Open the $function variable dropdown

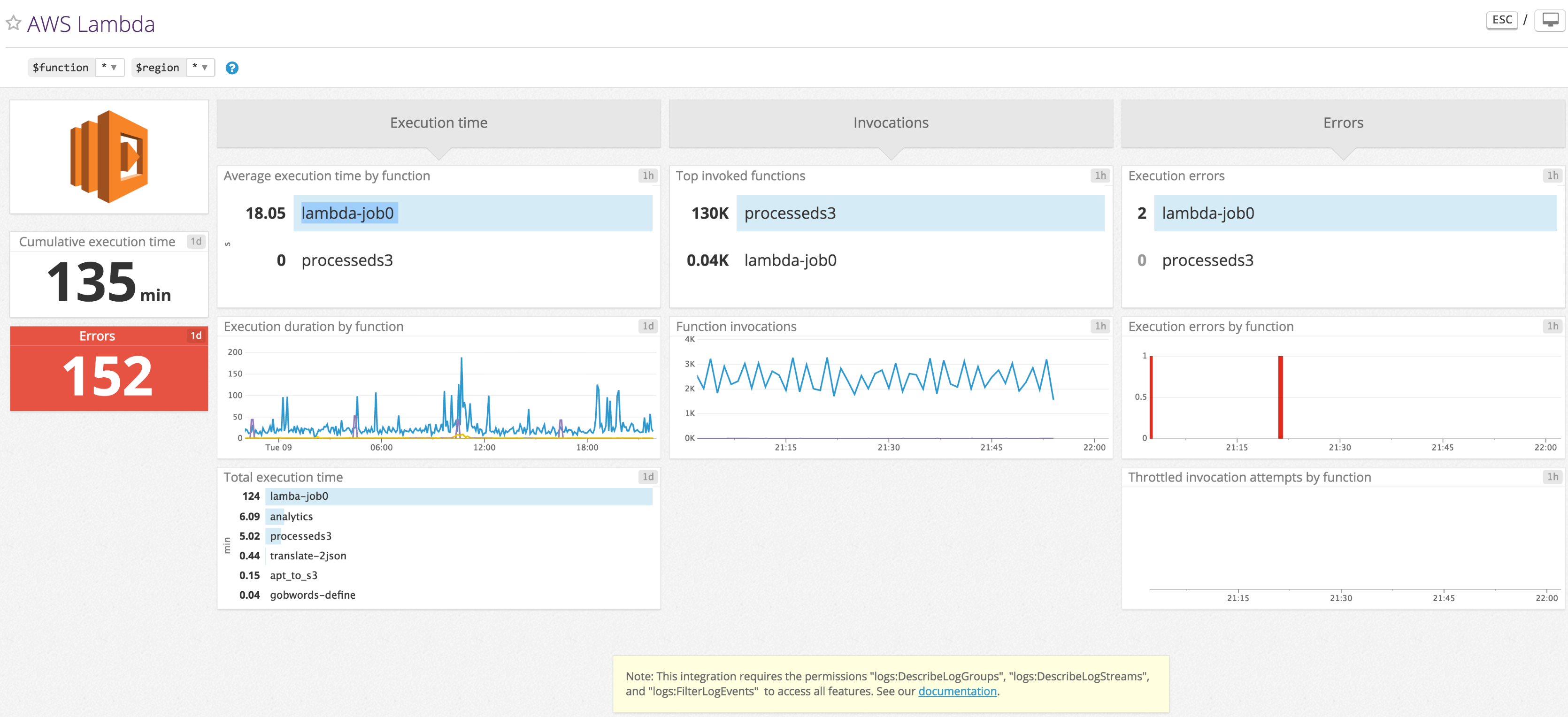pos(109,68)
